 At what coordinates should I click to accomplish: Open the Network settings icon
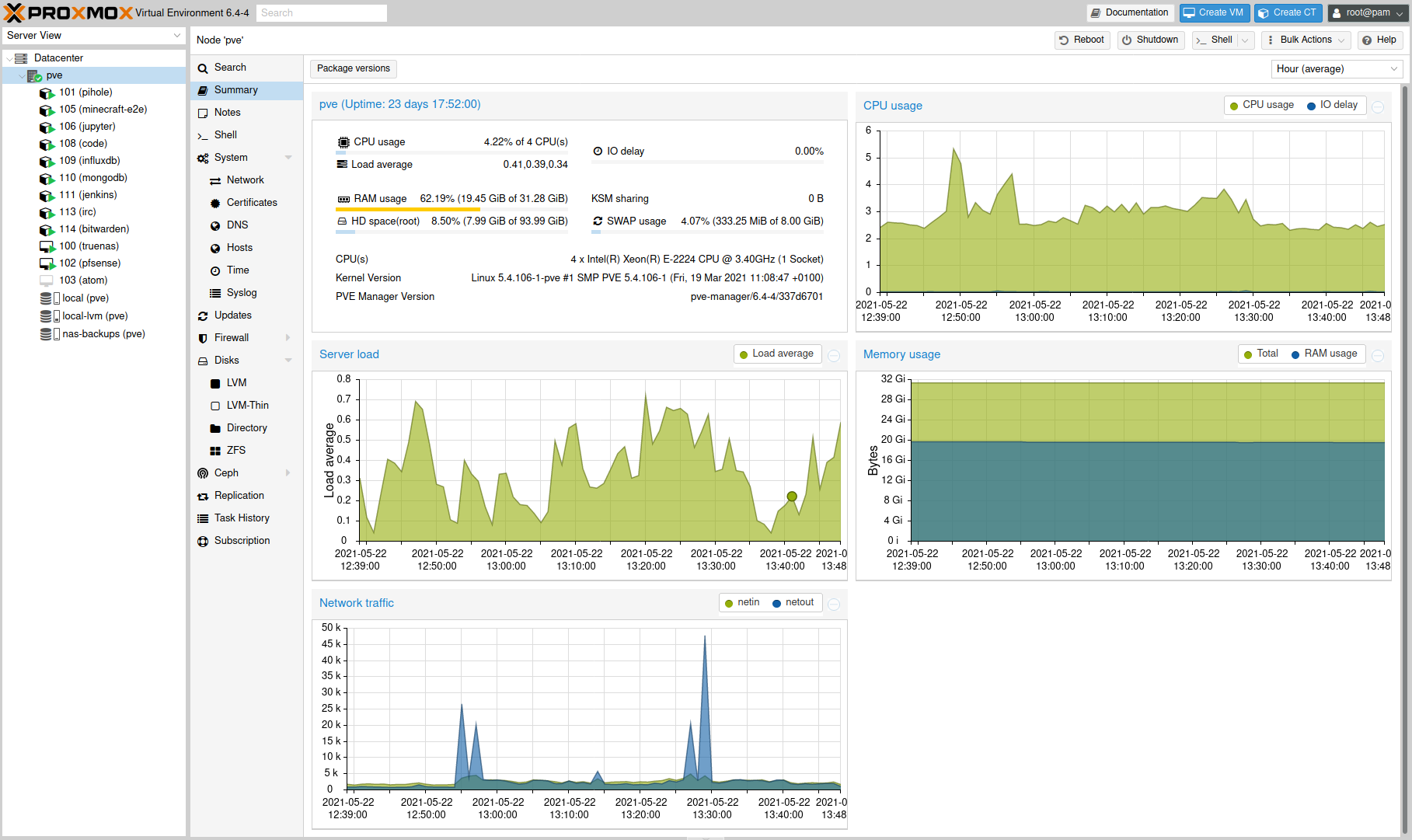tap(215, 181)
